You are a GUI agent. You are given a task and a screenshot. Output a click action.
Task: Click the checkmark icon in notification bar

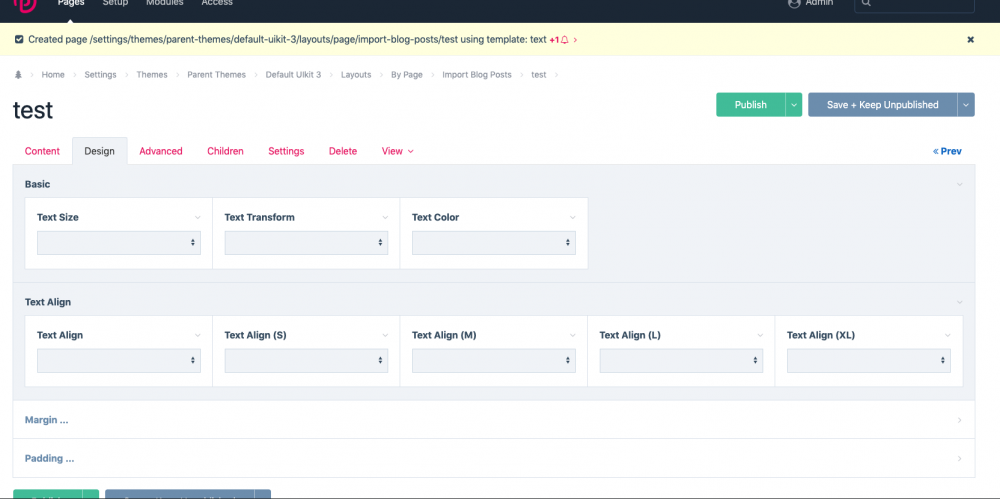18,40
